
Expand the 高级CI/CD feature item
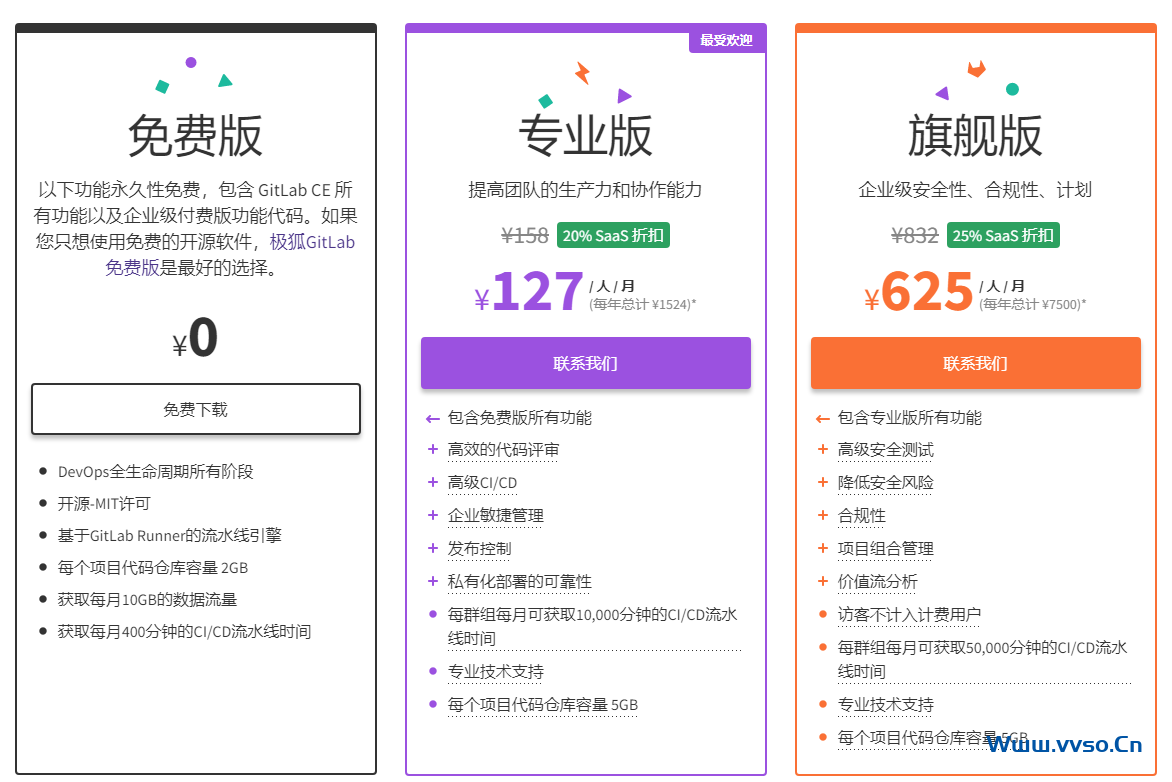482,483
